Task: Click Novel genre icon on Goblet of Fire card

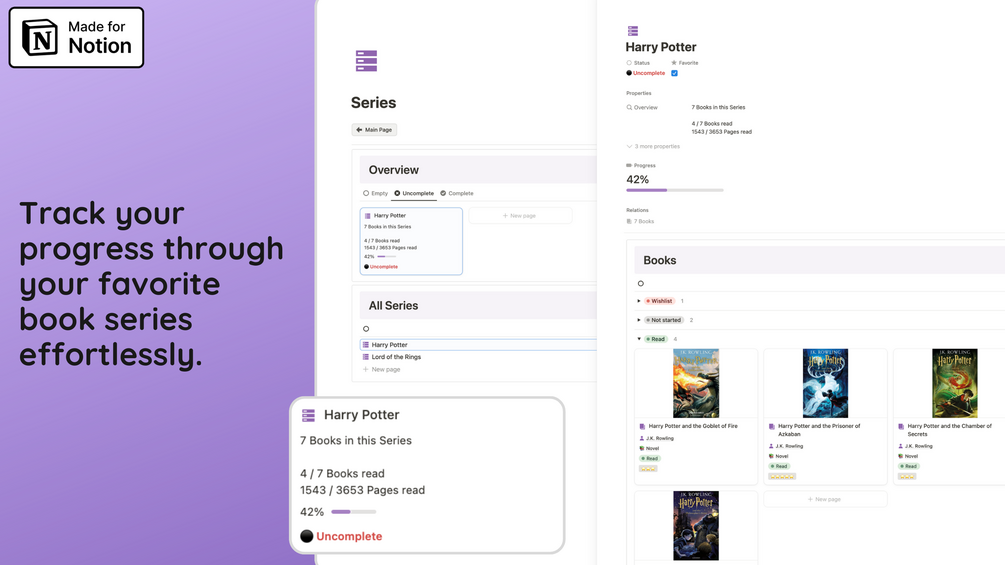Action: coord(642,448)
